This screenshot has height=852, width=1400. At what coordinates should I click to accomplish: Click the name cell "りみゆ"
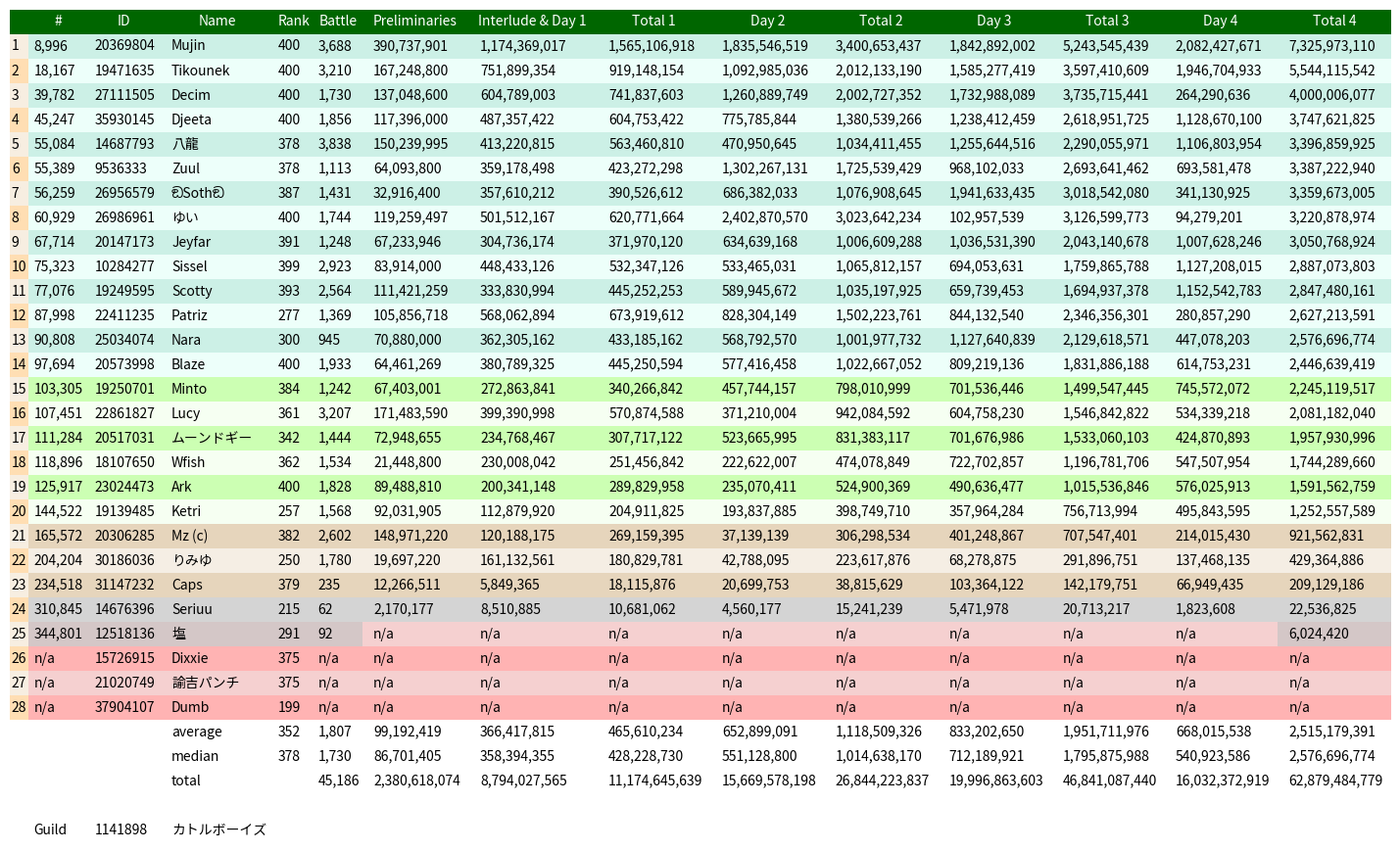point(192,560)
